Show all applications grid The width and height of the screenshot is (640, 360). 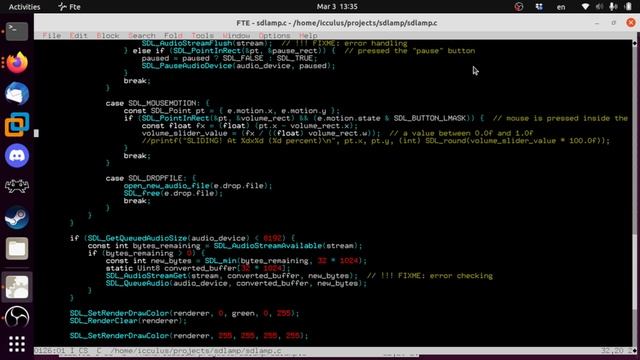(x=17, y=344)
